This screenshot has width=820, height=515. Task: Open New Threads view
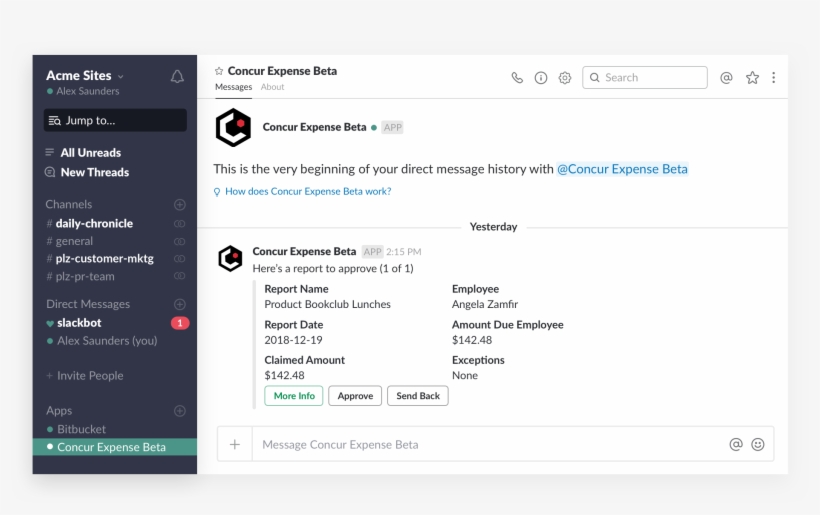95,172
